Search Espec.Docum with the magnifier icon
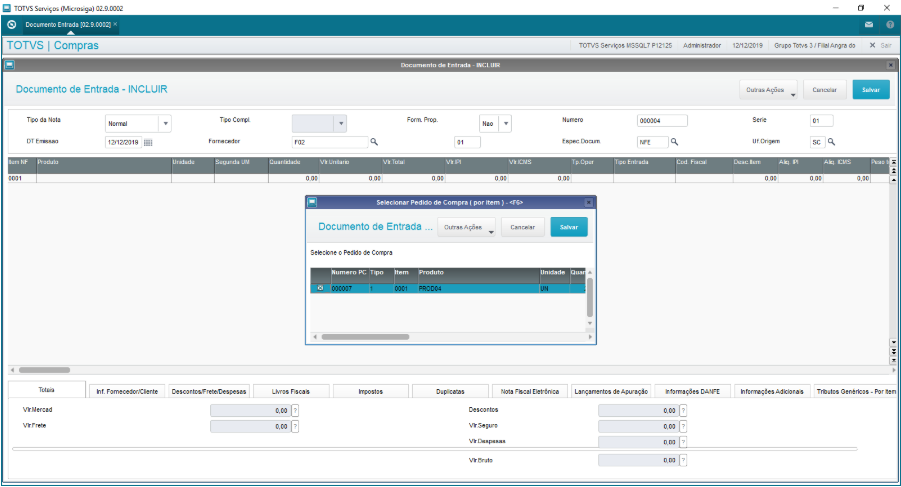This screenshot has width=901, height=487. click(675, 142)
